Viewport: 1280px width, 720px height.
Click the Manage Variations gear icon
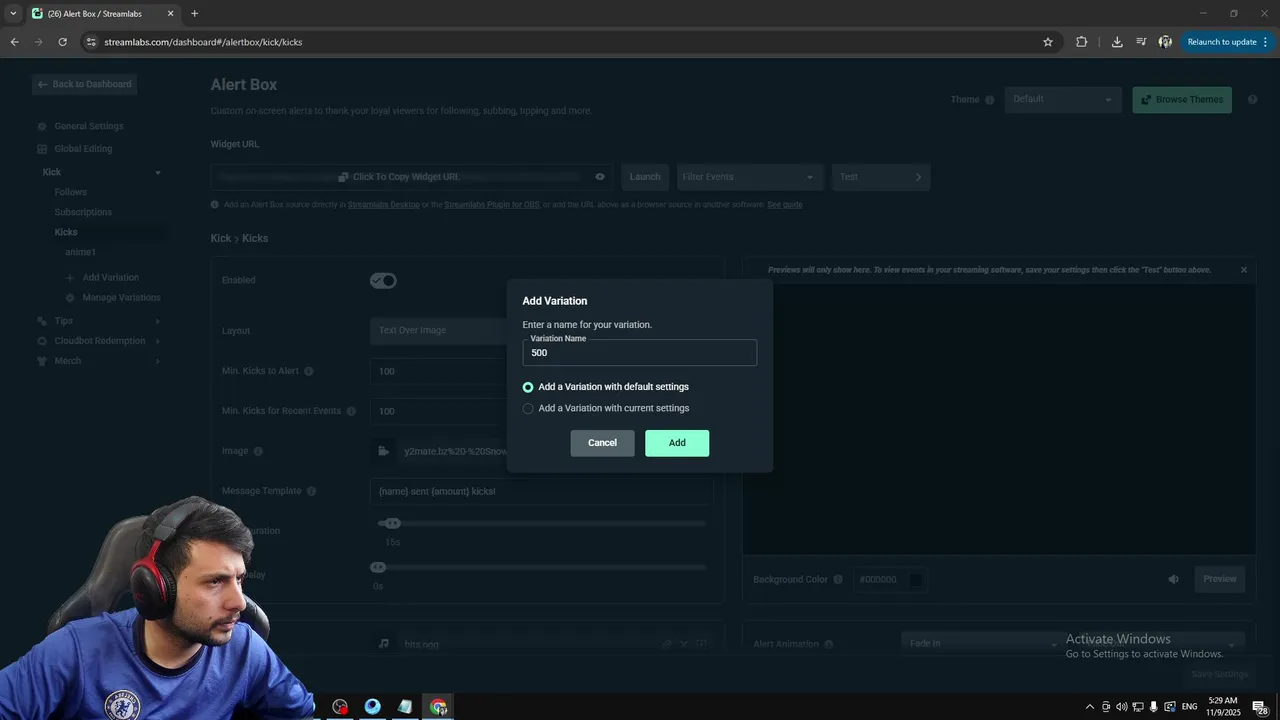[x=70, y=298]
